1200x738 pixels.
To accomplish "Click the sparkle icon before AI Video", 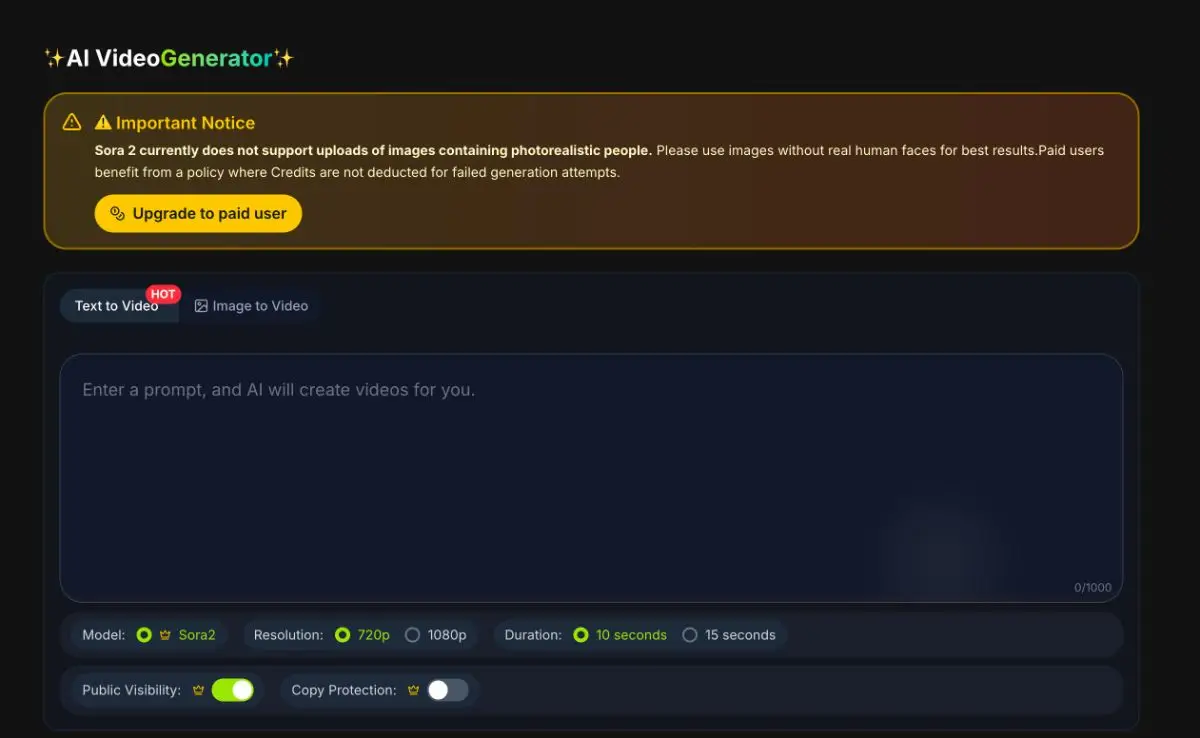I will pos(54,59).
